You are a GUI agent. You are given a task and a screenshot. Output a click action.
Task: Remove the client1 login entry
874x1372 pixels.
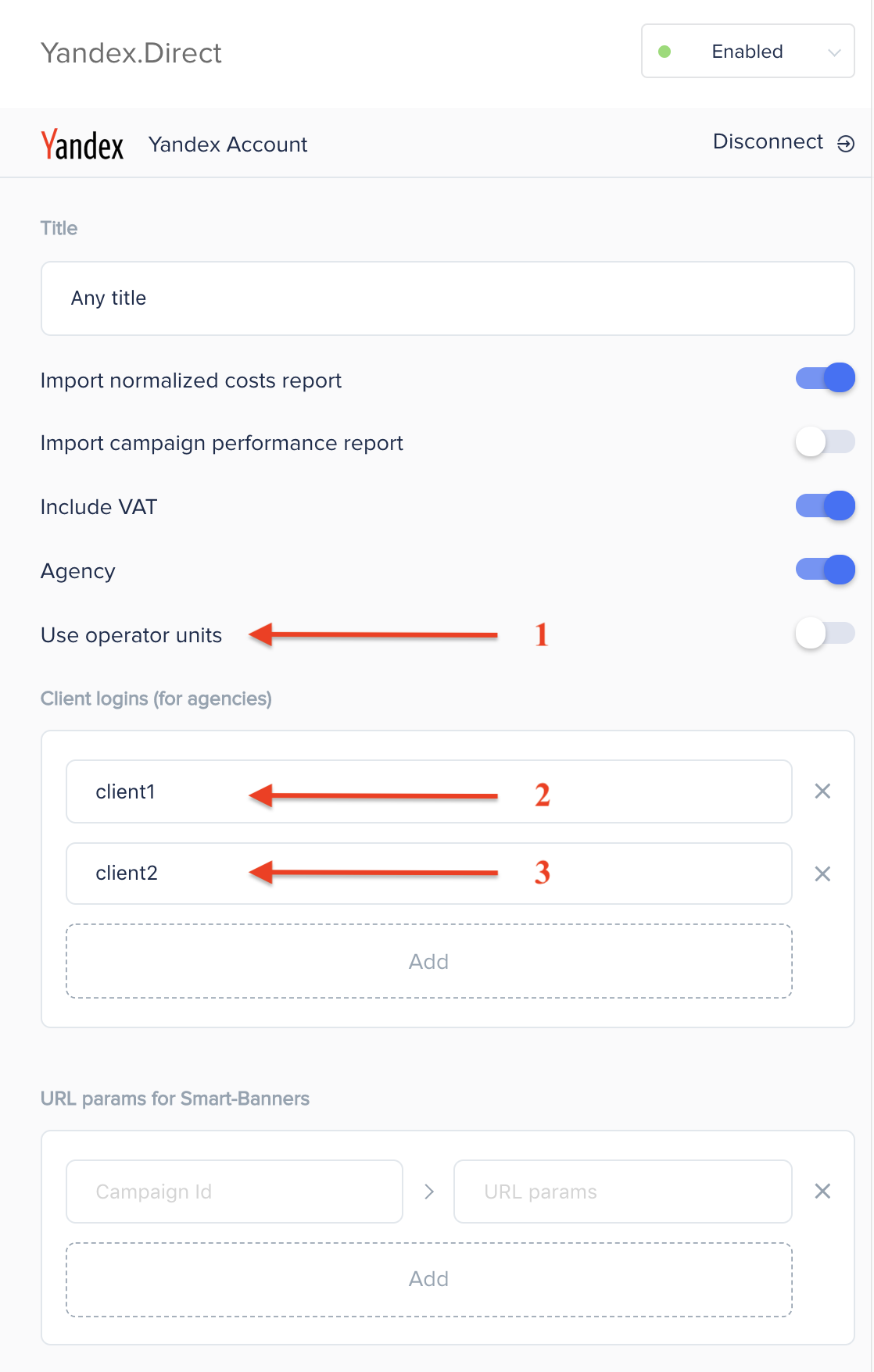coord(822,791)
